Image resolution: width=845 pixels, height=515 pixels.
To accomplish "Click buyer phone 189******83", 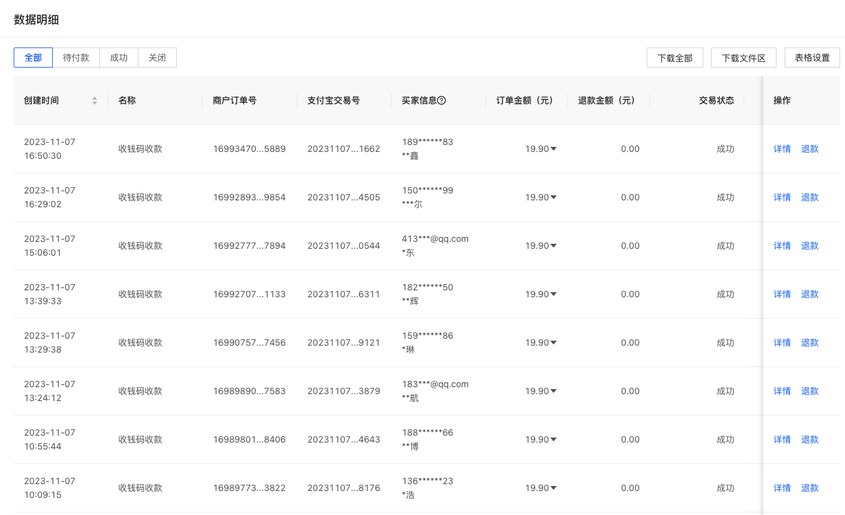I will point(427,142).
